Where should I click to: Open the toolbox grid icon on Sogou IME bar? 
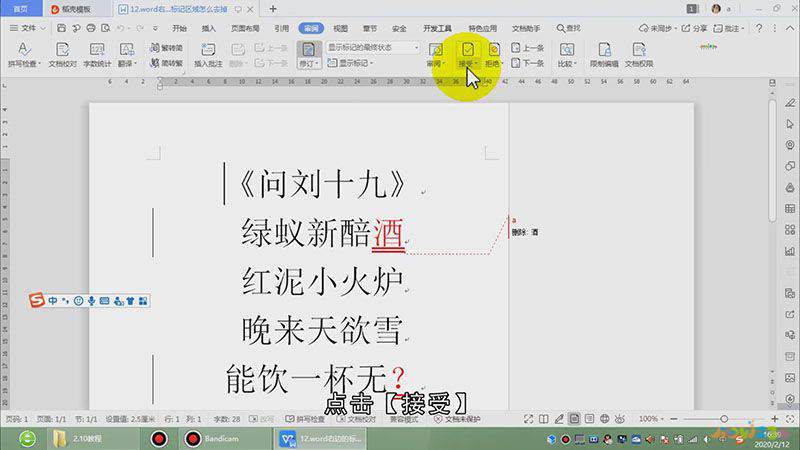(143, 301)
